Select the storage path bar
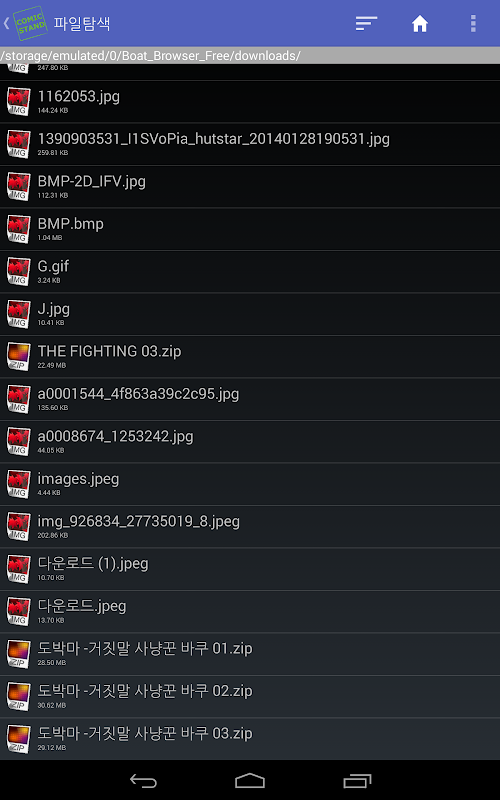The height and width of the screenshot is (800, 500). (250, 56)
